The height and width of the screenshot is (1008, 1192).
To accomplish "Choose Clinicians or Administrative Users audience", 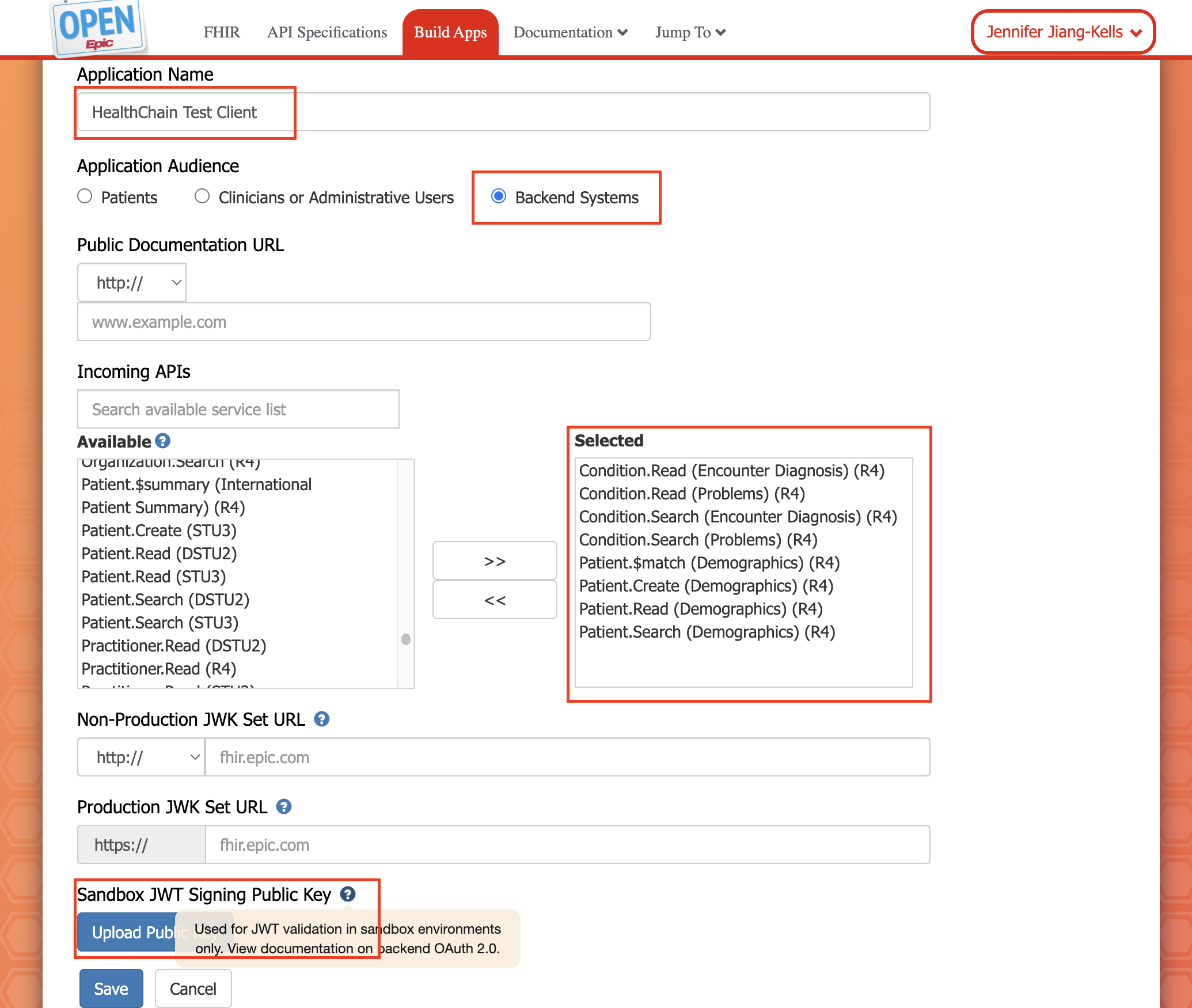I will click(202, 196).
